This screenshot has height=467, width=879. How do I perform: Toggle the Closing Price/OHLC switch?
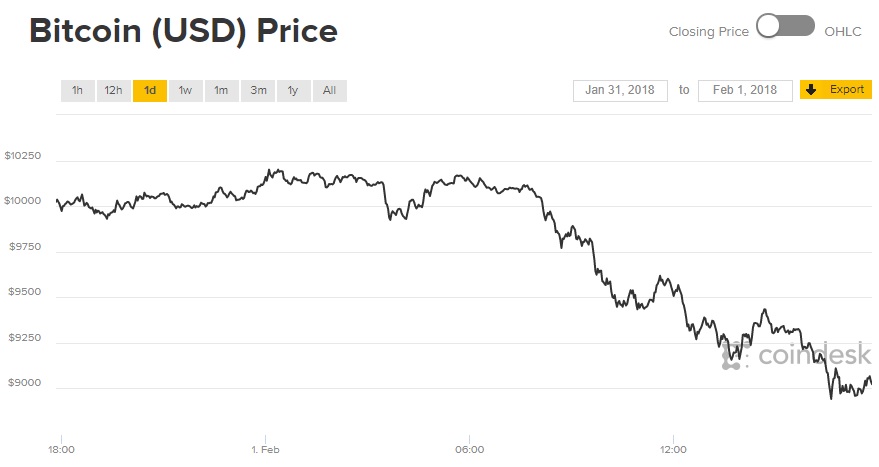785,27
